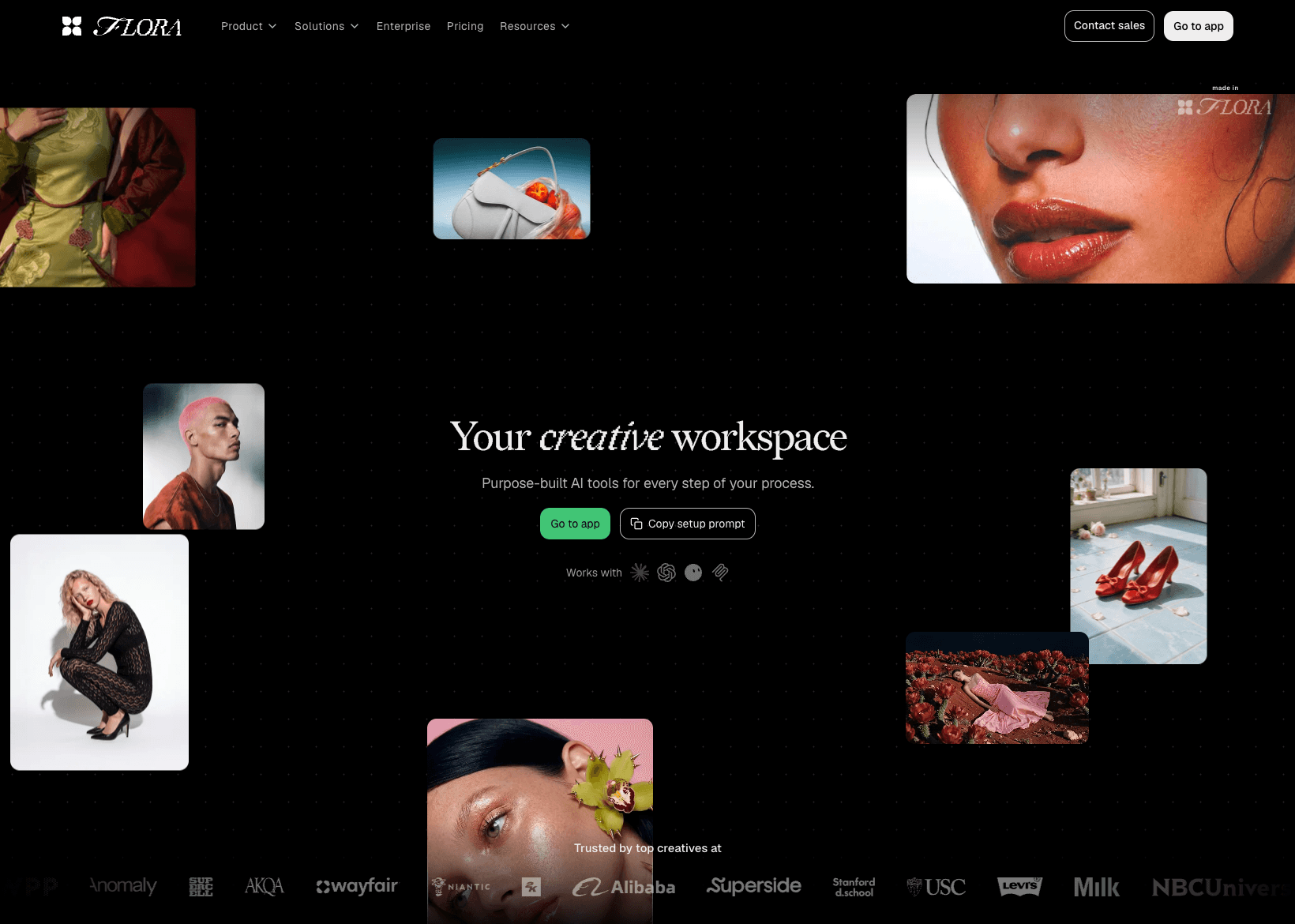Click the green Go to app button
The image size is (1295, 924).
[x=575, y=524]
